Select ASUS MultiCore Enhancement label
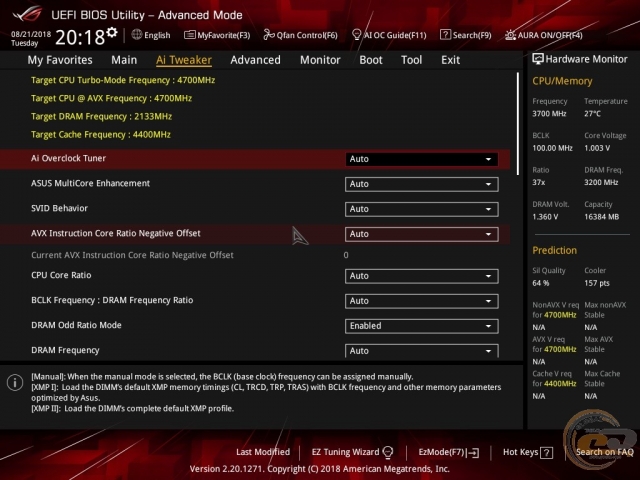The width and height of the screenshot is (640, 480). point(90,183)
